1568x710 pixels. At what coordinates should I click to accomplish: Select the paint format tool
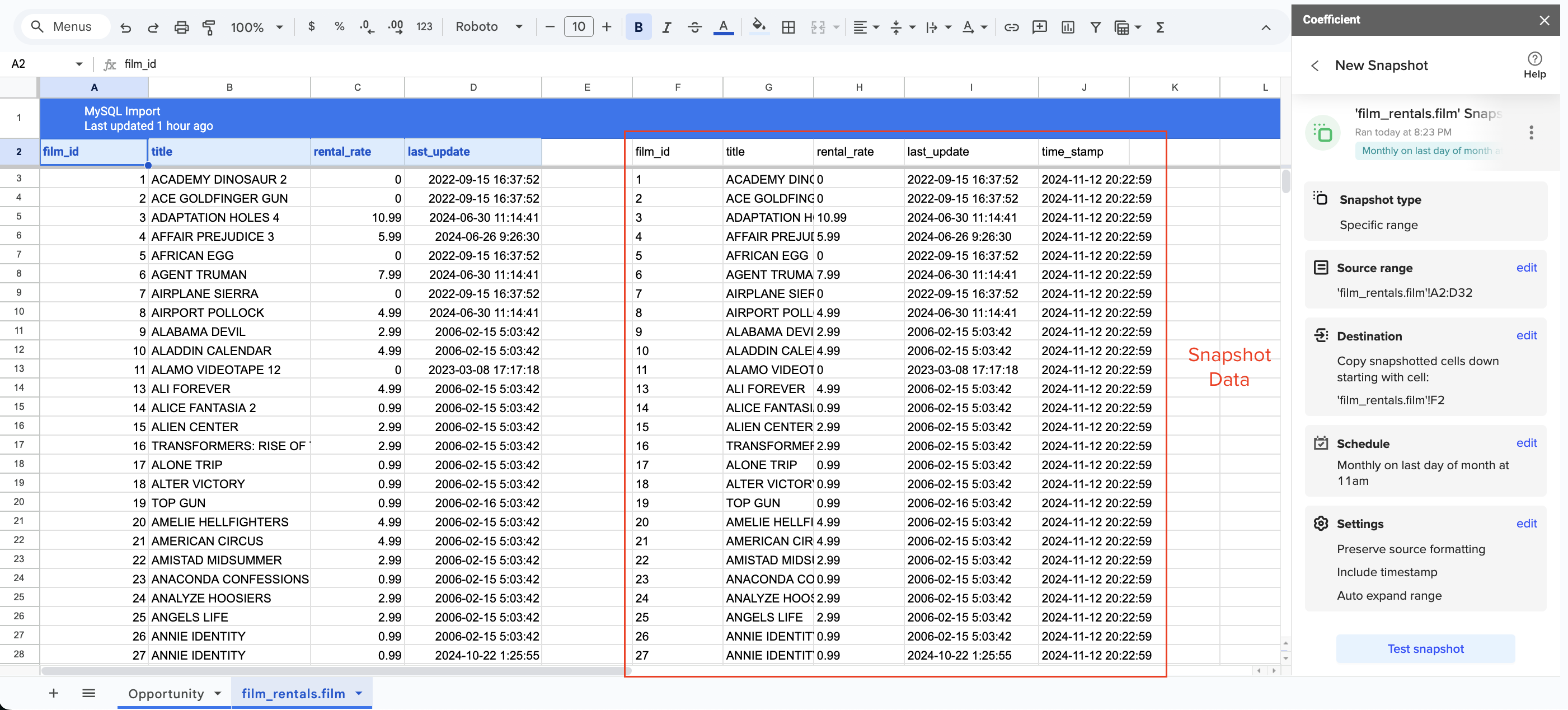pos(208,27)
